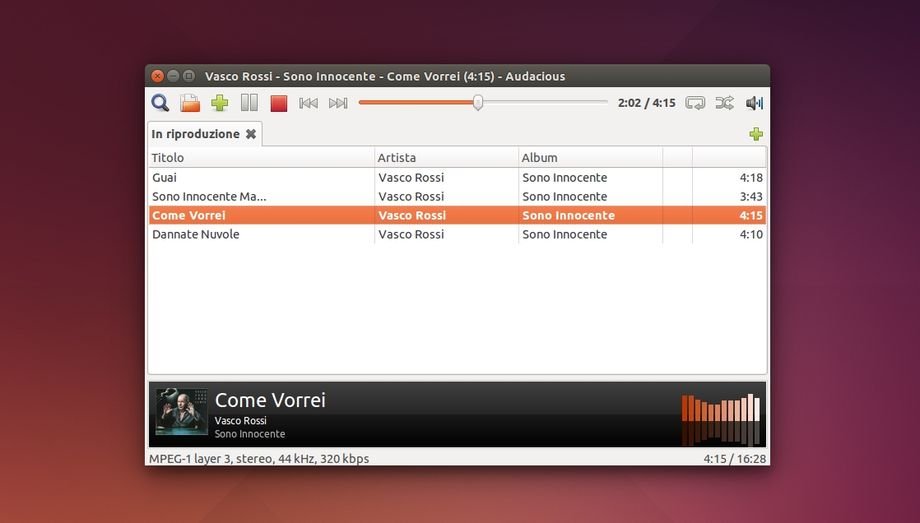Click the 3:43 duration cell
Screen dimensions: 920x523
pos(751,197)
